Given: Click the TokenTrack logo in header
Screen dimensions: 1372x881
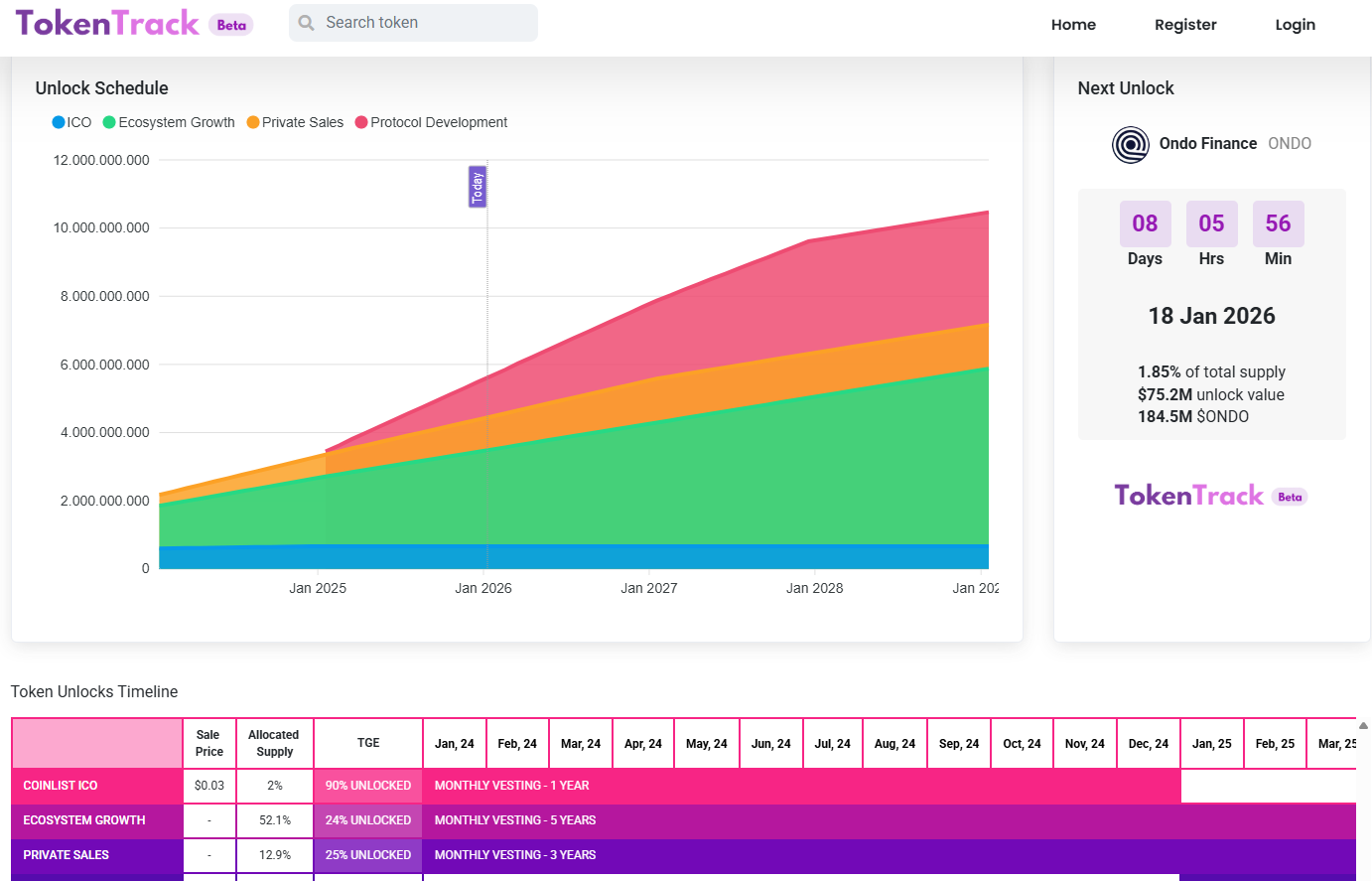Looking at the screenshot, I should point(107,23).
